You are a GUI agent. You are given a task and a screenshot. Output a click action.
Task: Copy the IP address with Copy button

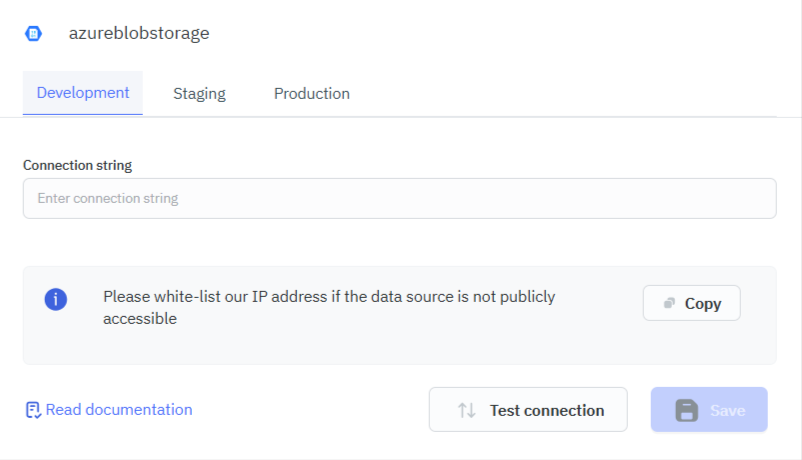click(x=691, y=303)
